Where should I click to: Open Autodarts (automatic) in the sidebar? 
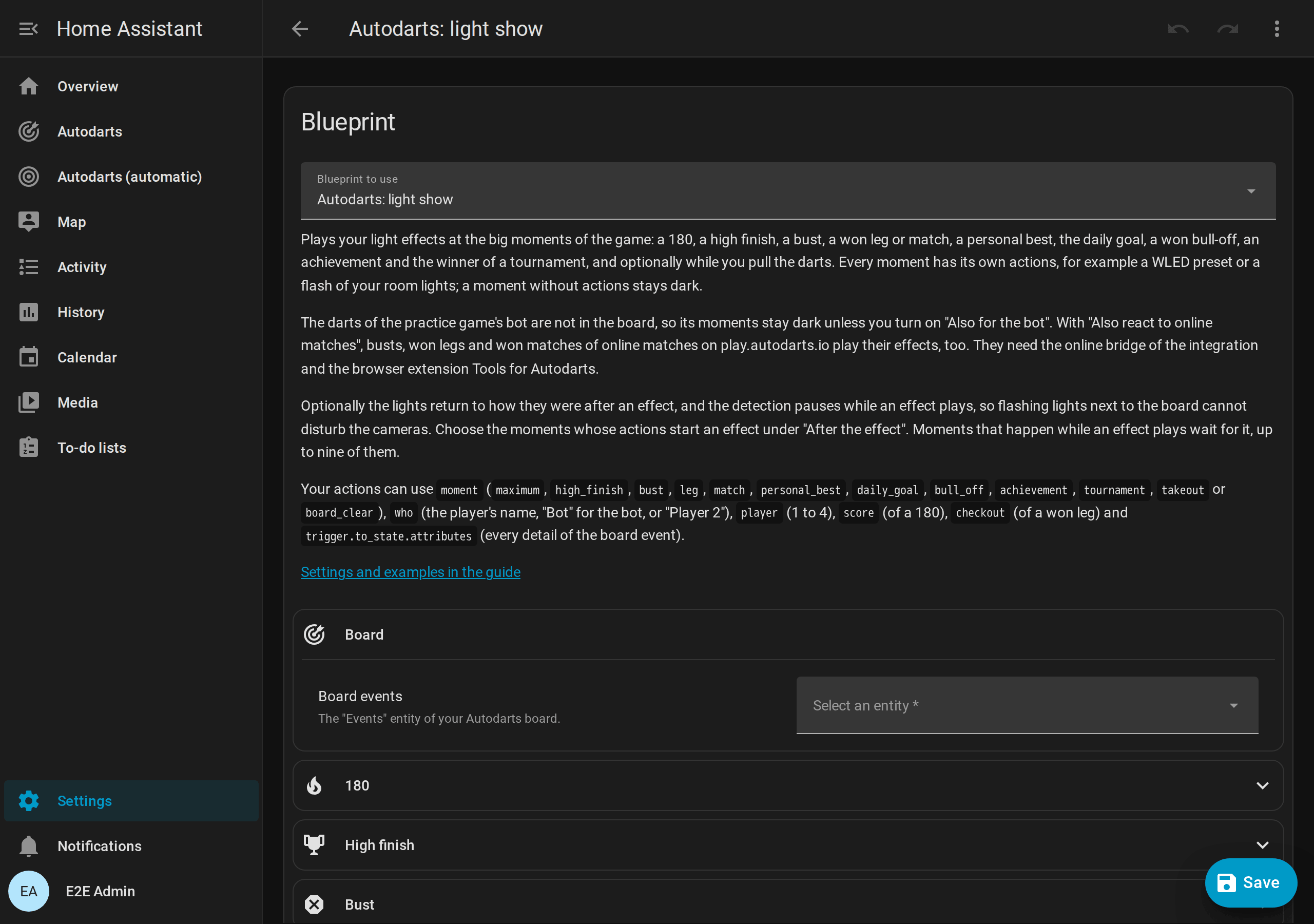131,177
